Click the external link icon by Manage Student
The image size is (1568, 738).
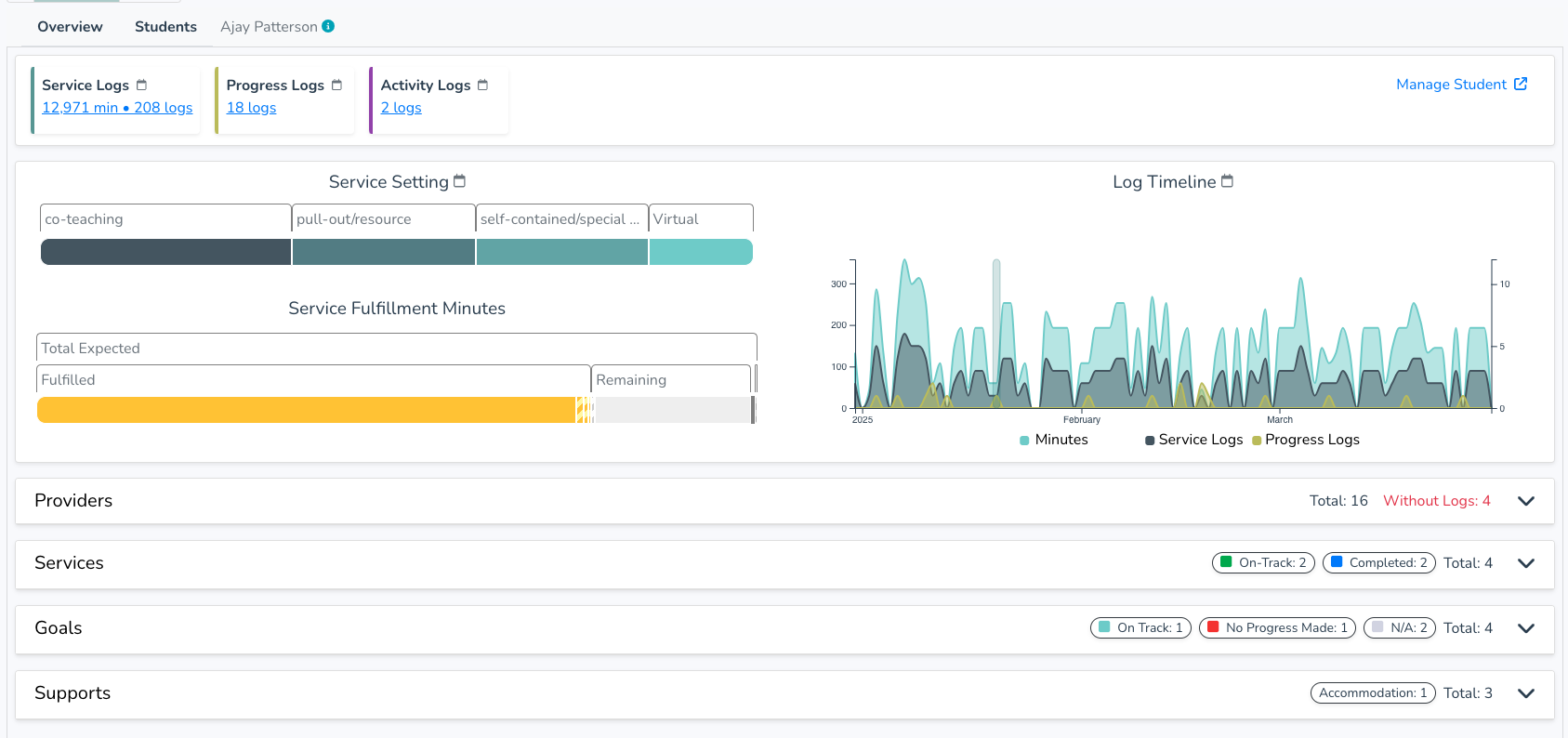pos(1521,84)
